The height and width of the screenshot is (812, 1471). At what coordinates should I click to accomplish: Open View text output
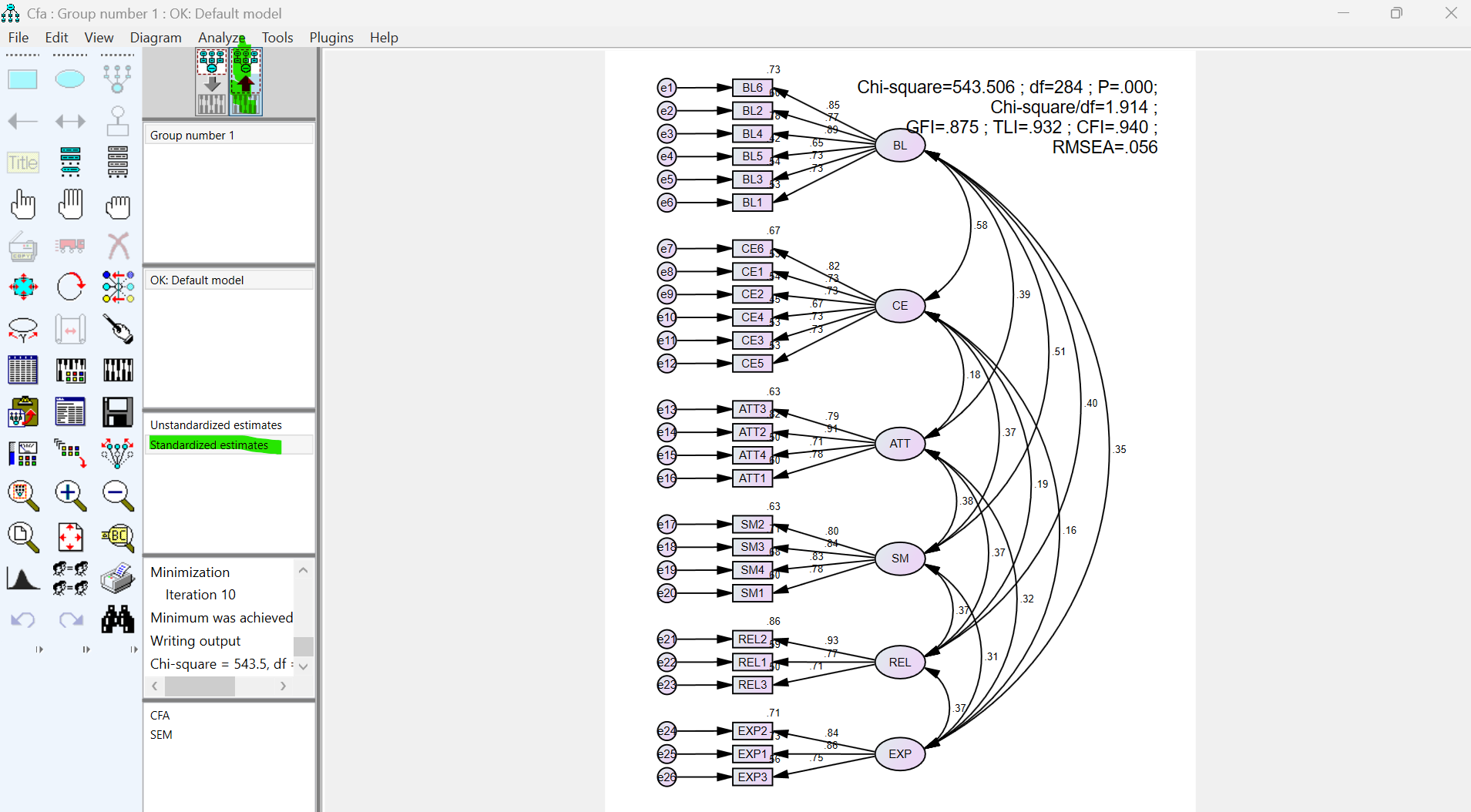(70, 412)
